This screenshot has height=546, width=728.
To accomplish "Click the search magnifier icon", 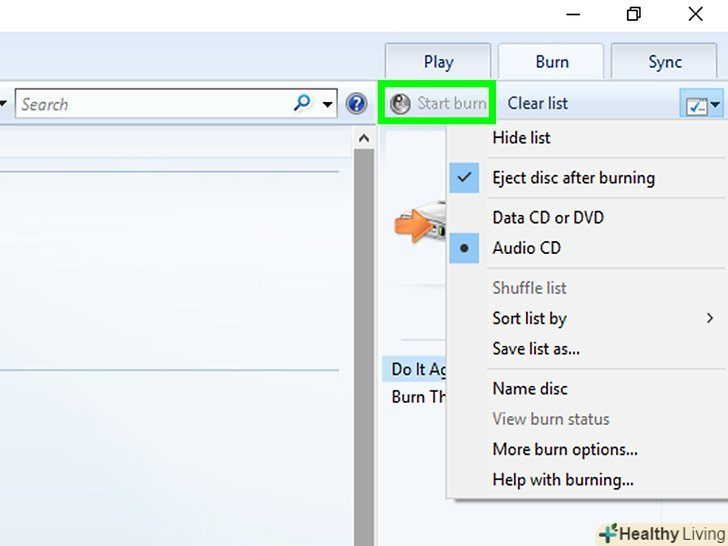I will pos(302,102).
